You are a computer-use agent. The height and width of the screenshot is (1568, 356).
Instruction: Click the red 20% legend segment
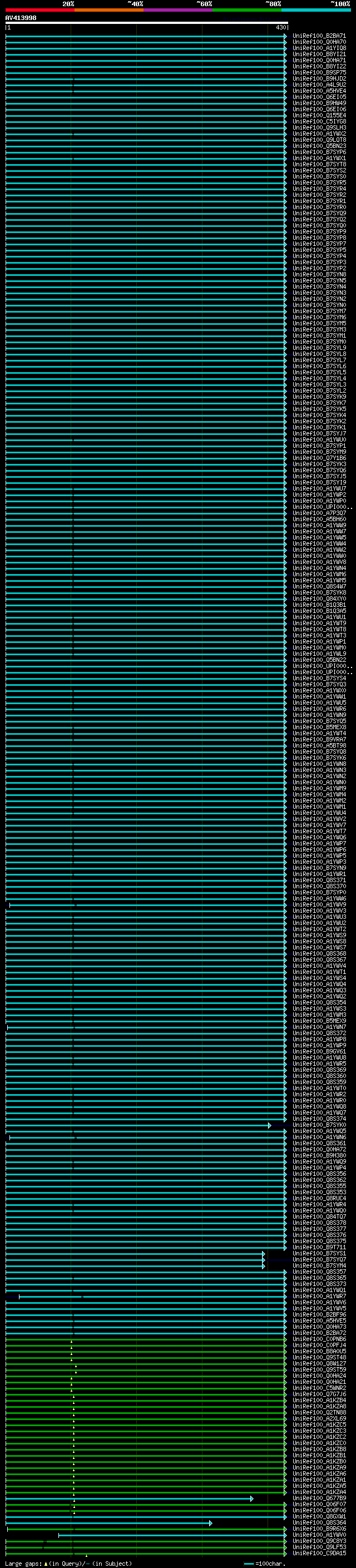[39, 11]
